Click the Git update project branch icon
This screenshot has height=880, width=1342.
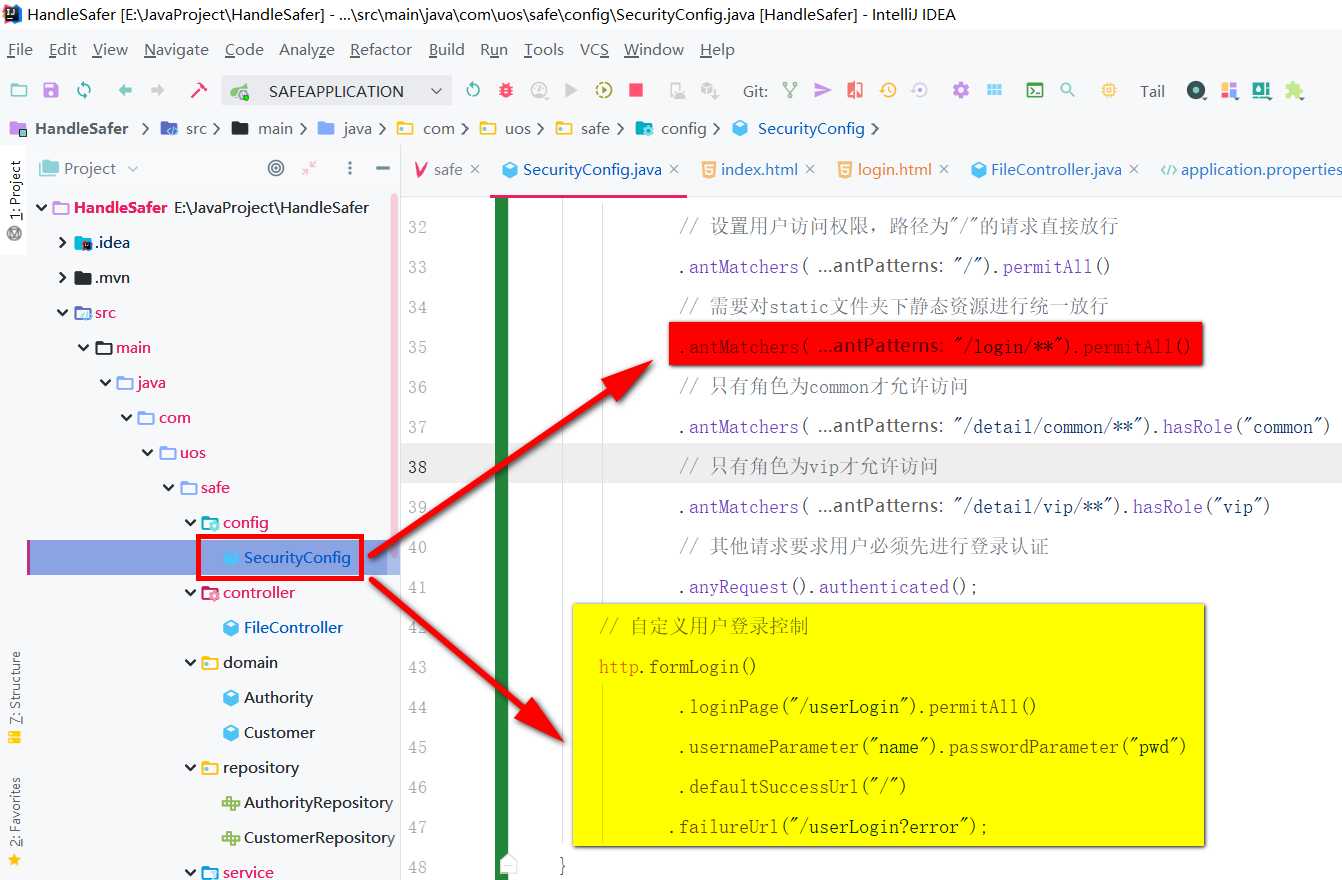[x=790, y=90]
